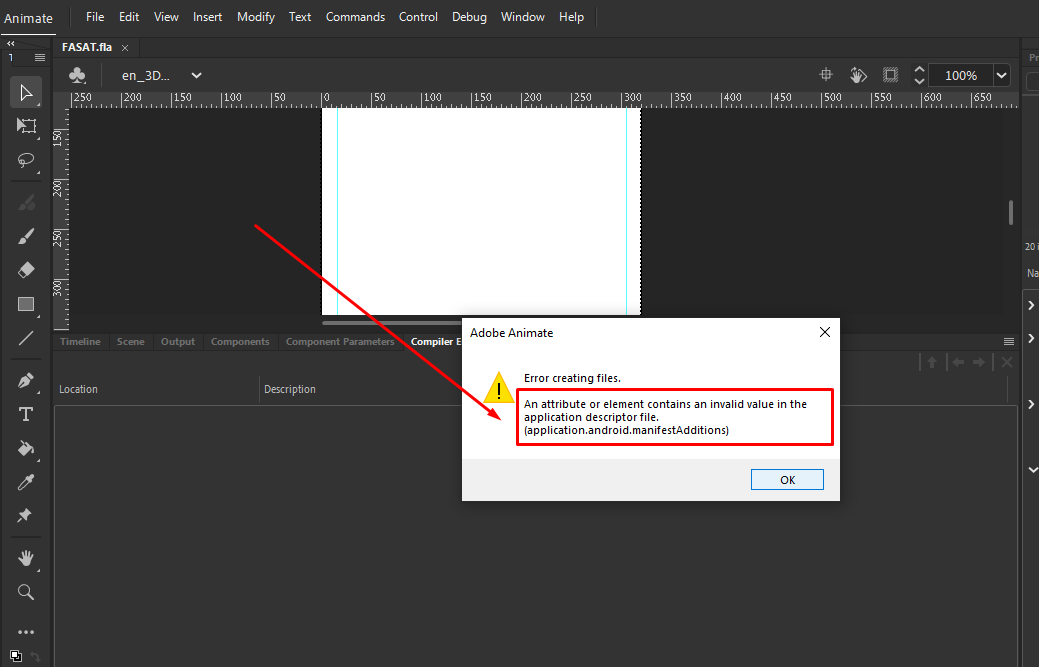Click the Center Stage icon
This screenshot has height=667, width=1039.
click(x=826, y=75)
